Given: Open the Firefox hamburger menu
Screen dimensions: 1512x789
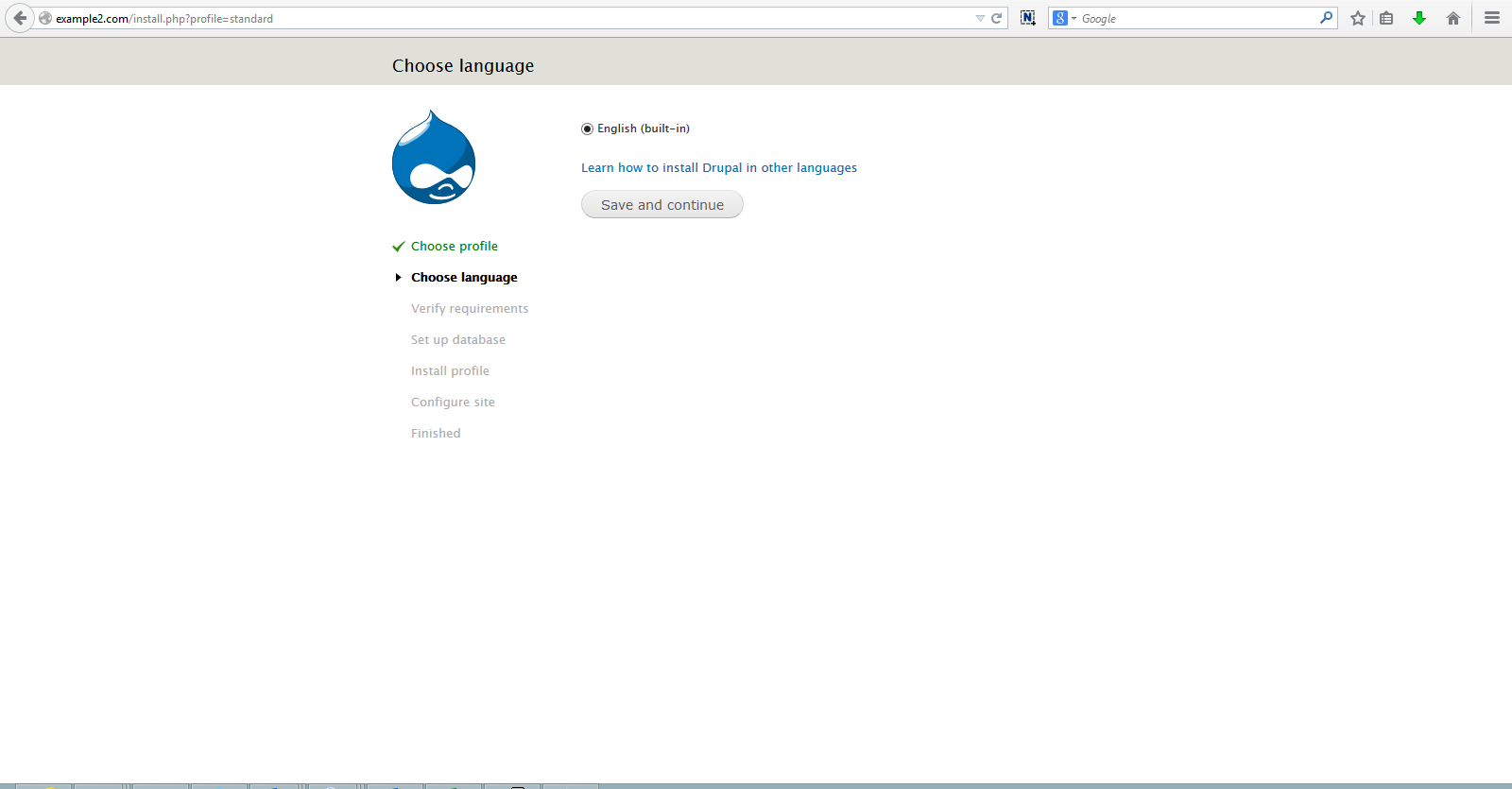Looking at the screenshot, I should click(x=1492, y=18).
